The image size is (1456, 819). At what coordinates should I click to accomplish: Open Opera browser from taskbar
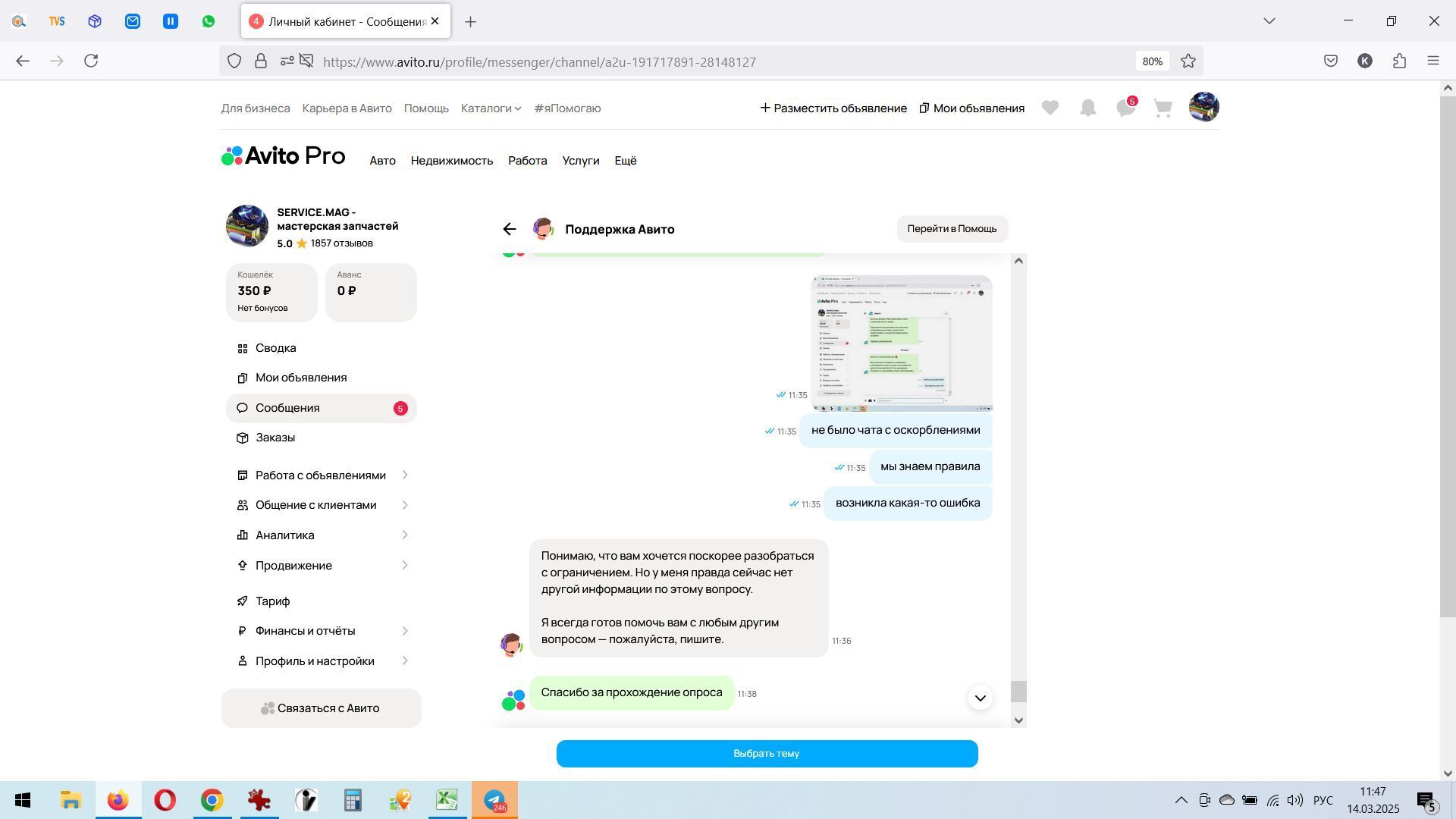[x=165, y=800]
